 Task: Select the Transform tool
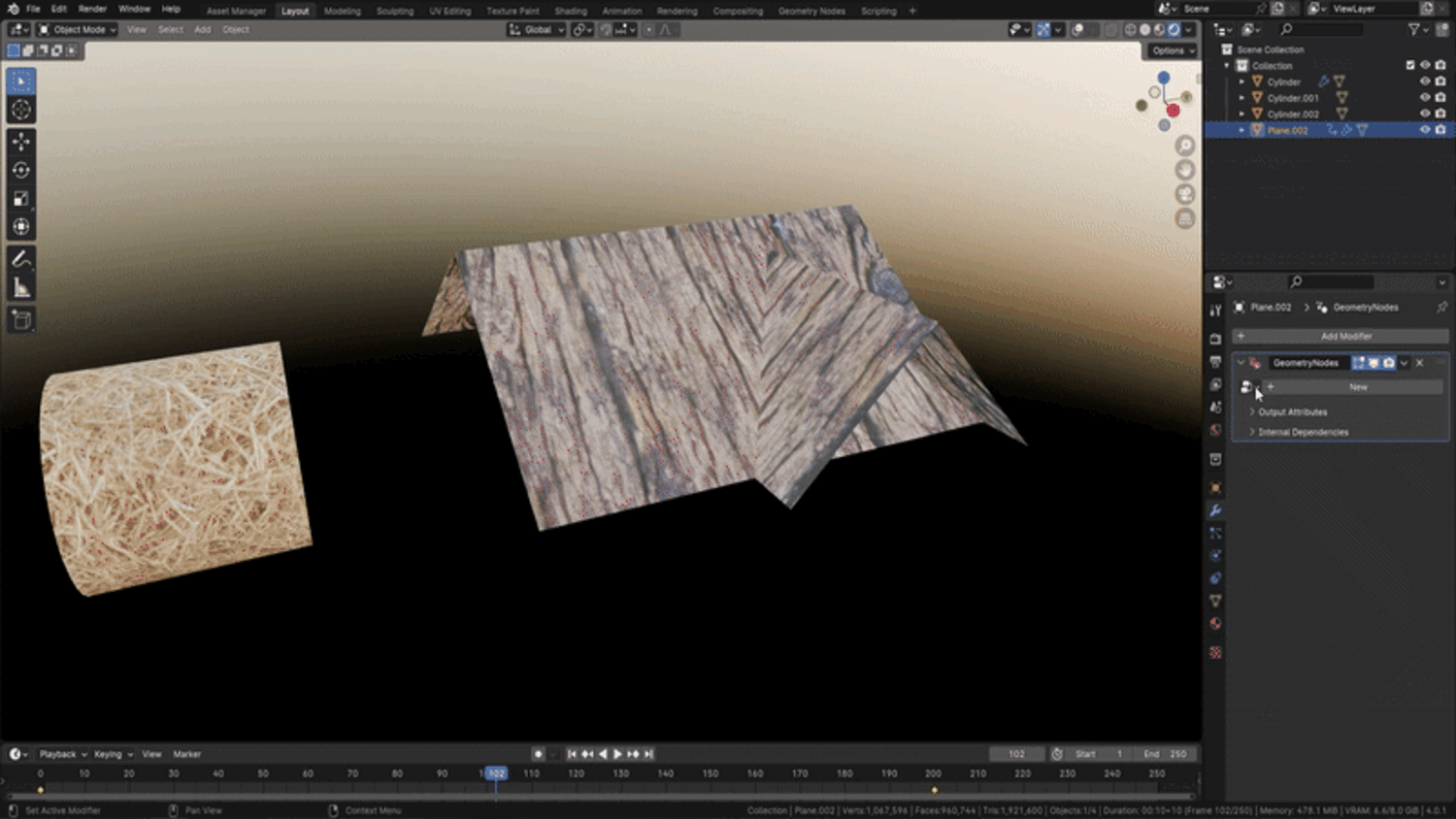[21, 227]
